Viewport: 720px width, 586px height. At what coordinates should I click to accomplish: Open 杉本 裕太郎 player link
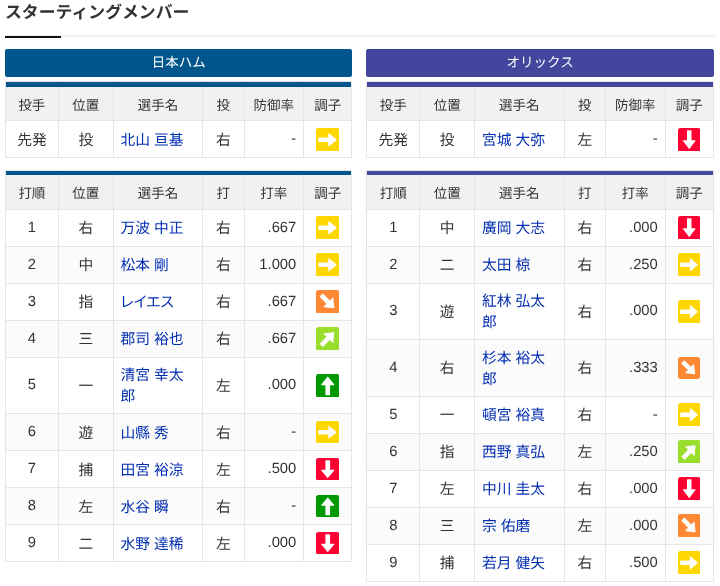[x=513, y=368]
